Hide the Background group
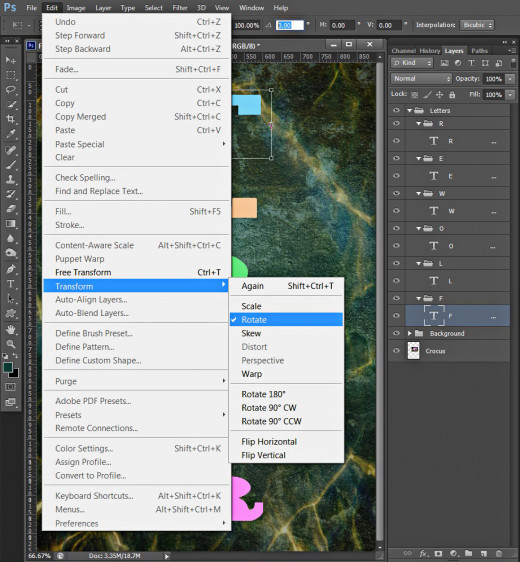 [396, 333]
